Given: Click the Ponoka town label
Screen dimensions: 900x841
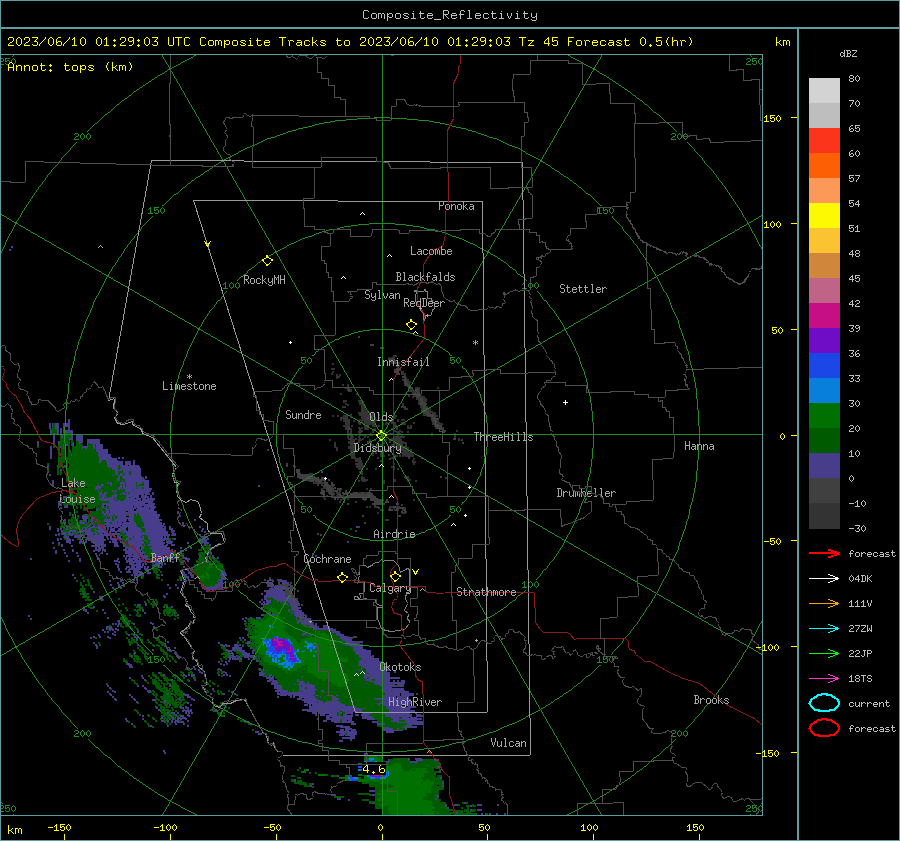Looking at the screenshot, I should pyautogui.click(x=456, y=206).
